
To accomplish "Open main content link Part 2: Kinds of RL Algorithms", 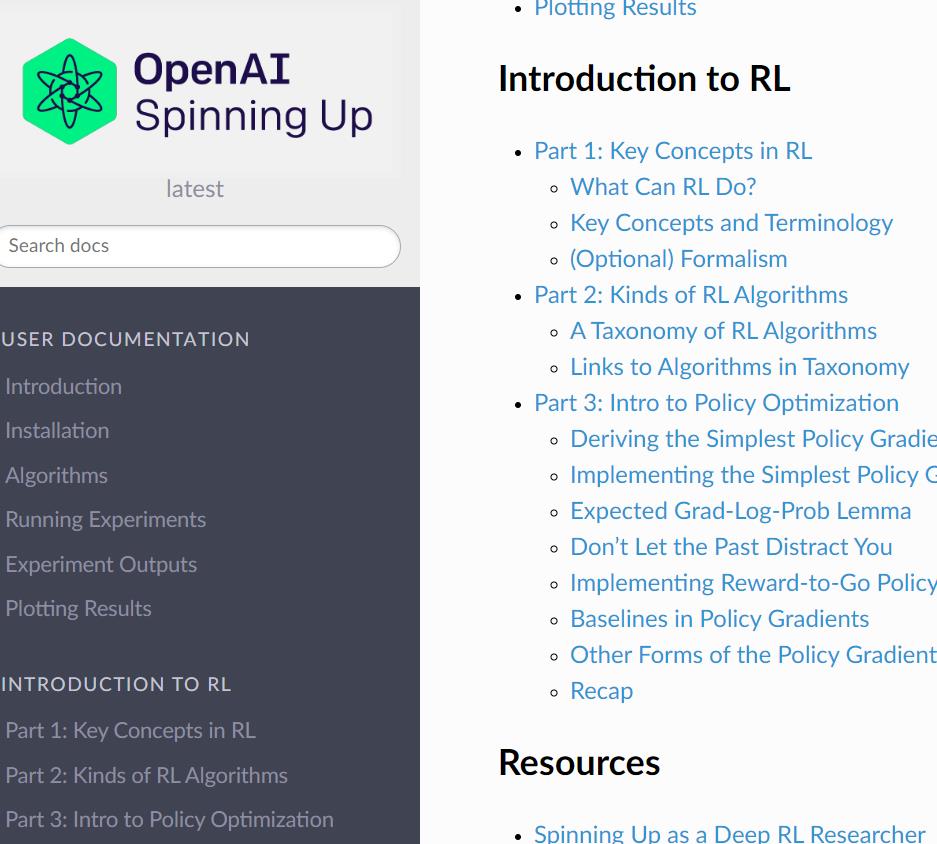I will click(x=691, y=295).
